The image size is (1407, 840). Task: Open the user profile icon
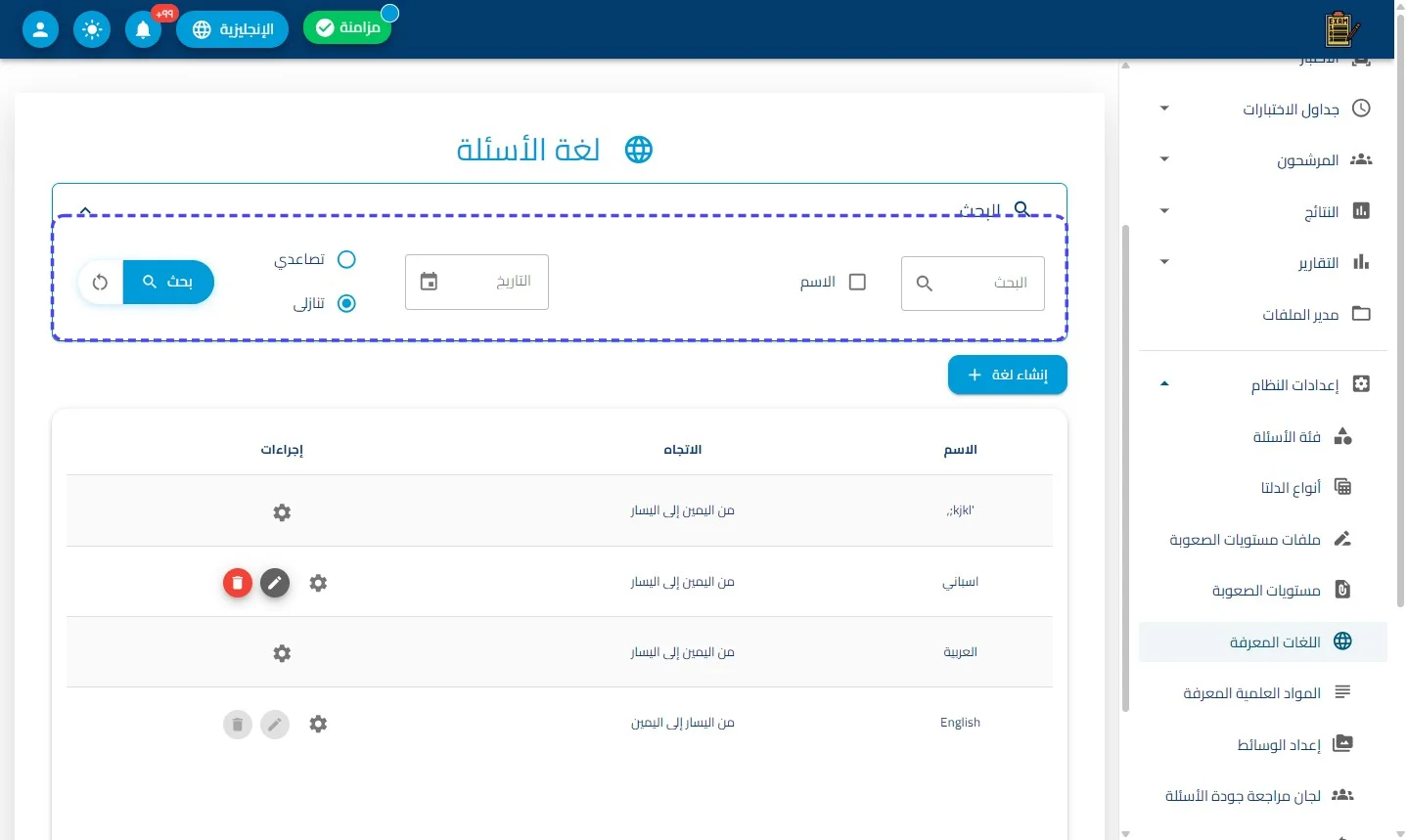tap(40, 29)
